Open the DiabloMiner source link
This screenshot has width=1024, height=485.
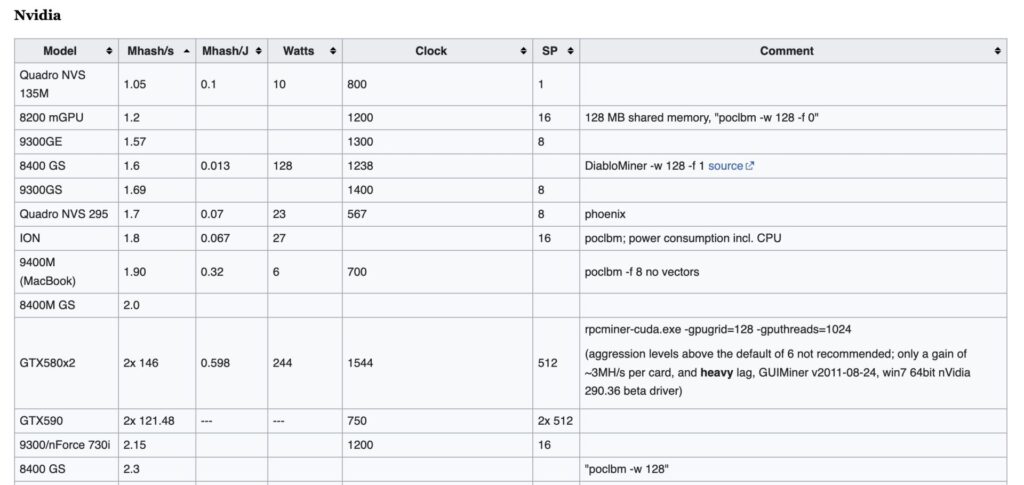pyautogui.click(x=725, y=166)
